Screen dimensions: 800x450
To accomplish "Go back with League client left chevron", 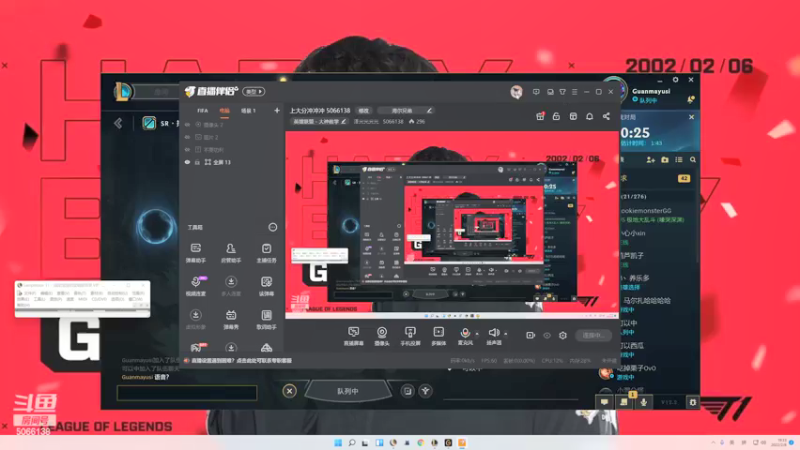I will click(x=118, y=123).
